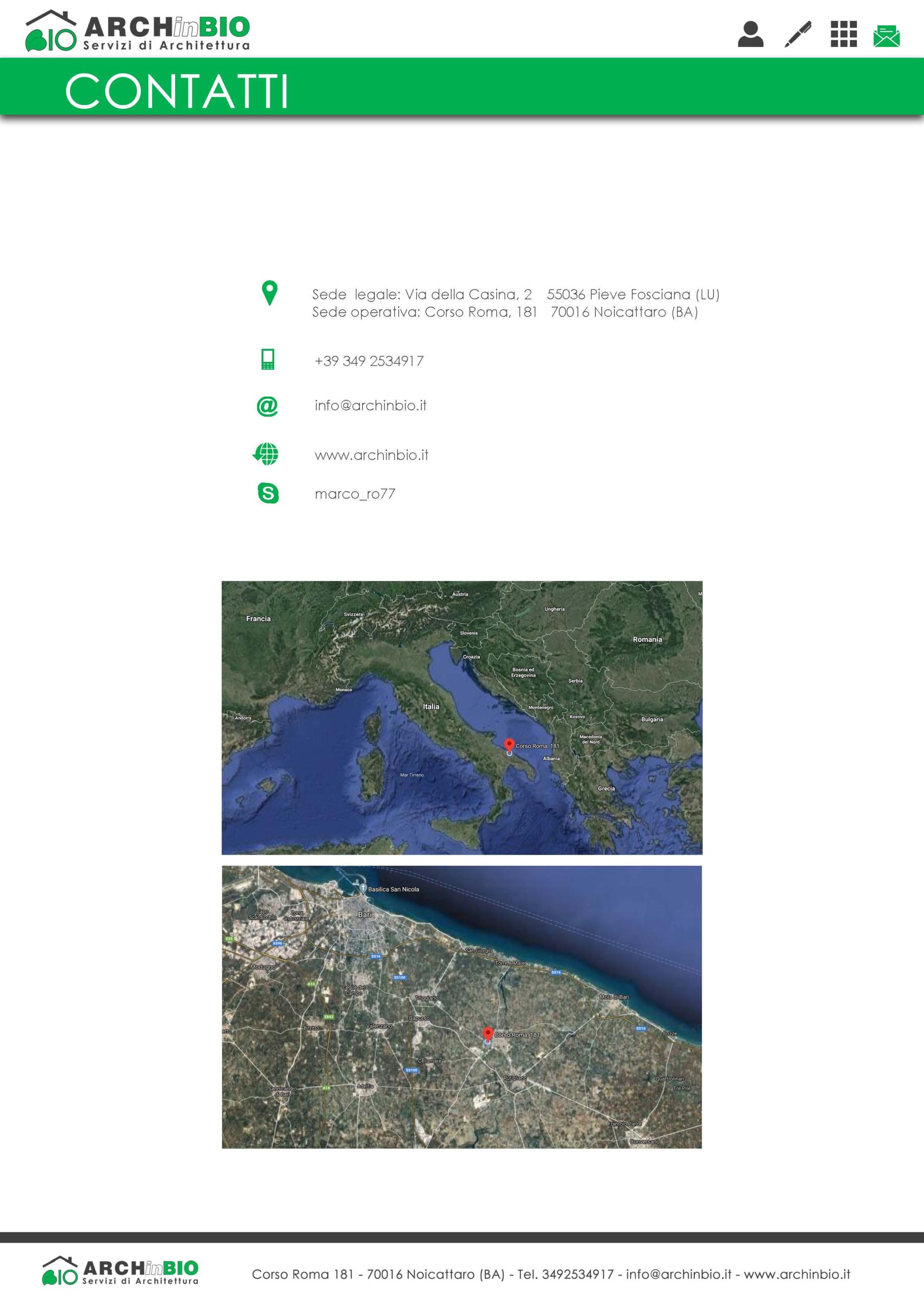Click the green mobile phone icon
Screen dimensions: 924x1307
click(x=268, y=360)
